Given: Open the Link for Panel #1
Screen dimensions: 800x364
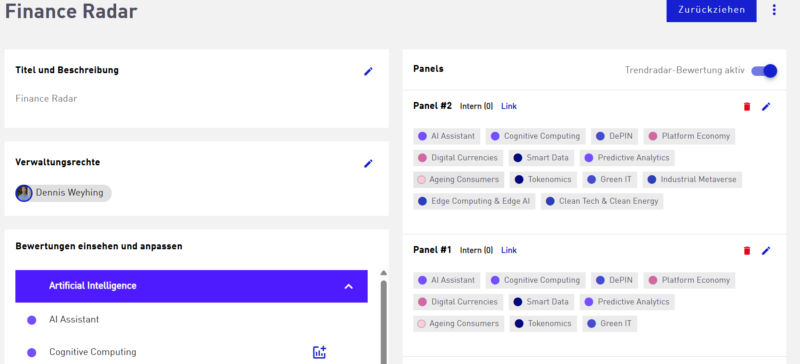Looking at the screenshot, I should click(x=509, y=250).
